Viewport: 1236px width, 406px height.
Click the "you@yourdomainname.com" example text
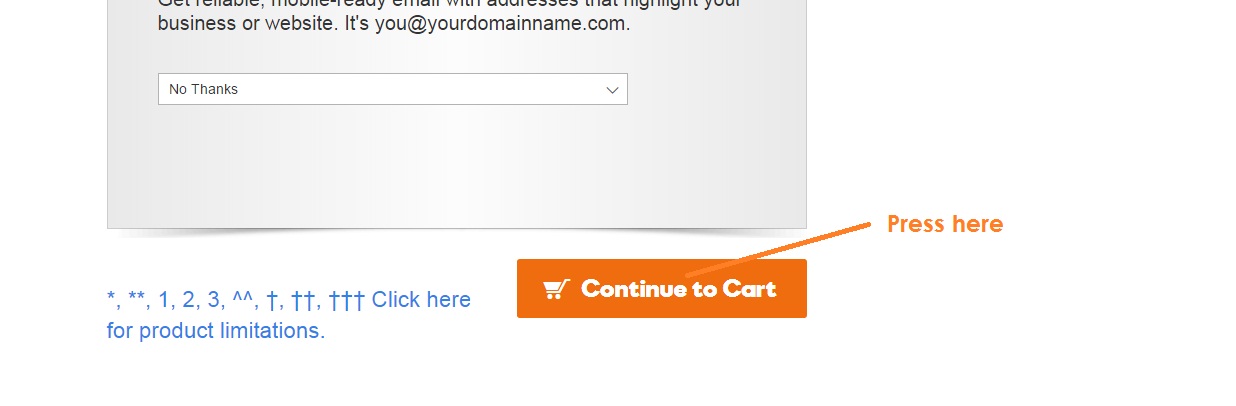[x=502, y=23]
